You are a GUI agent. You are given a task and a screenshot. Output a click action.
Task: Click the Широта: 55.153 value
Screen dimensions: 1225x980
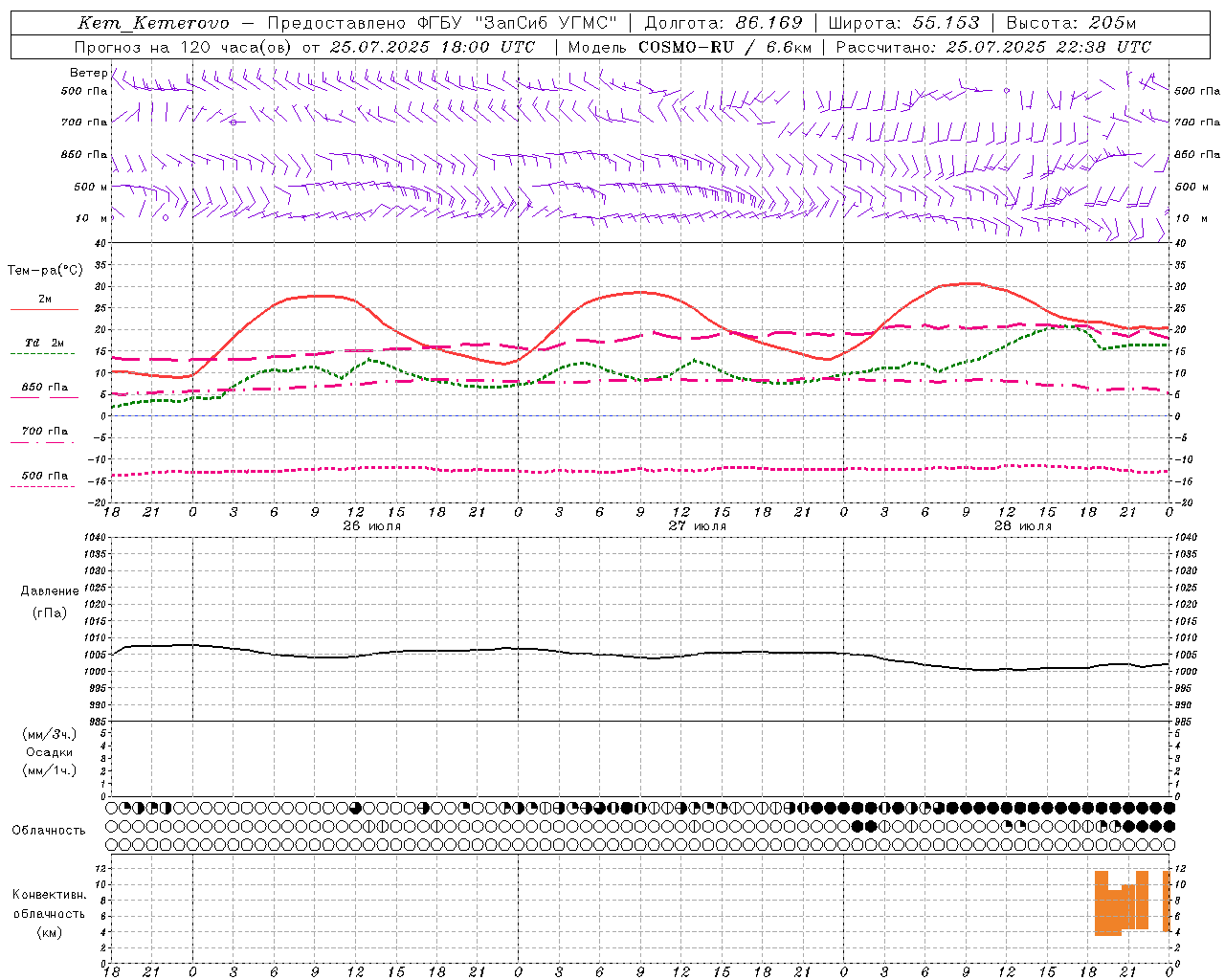pos(903,23)
